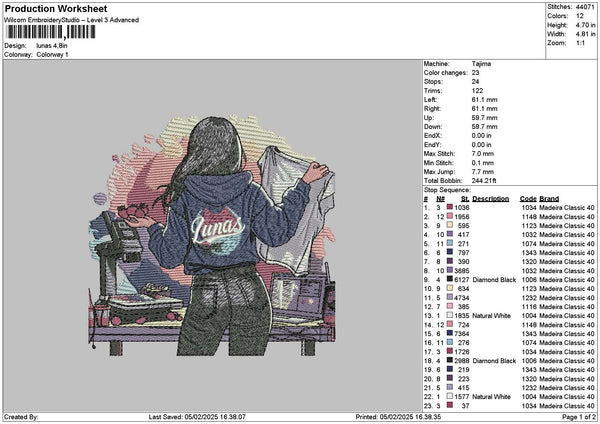Click the pink swatch beside stitch count 1956

pos(450,217)
